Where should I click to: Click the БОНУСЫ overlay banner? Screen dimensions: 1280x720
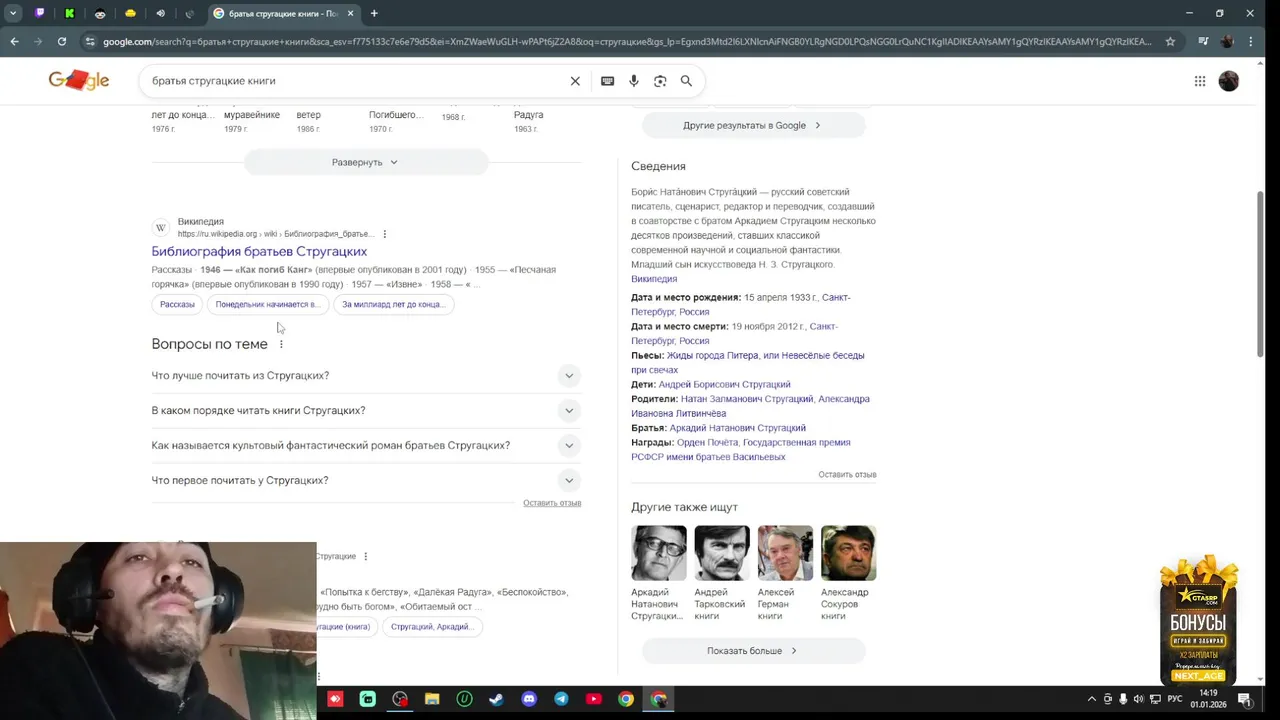pyautogui.click(x=1198, y=620)
